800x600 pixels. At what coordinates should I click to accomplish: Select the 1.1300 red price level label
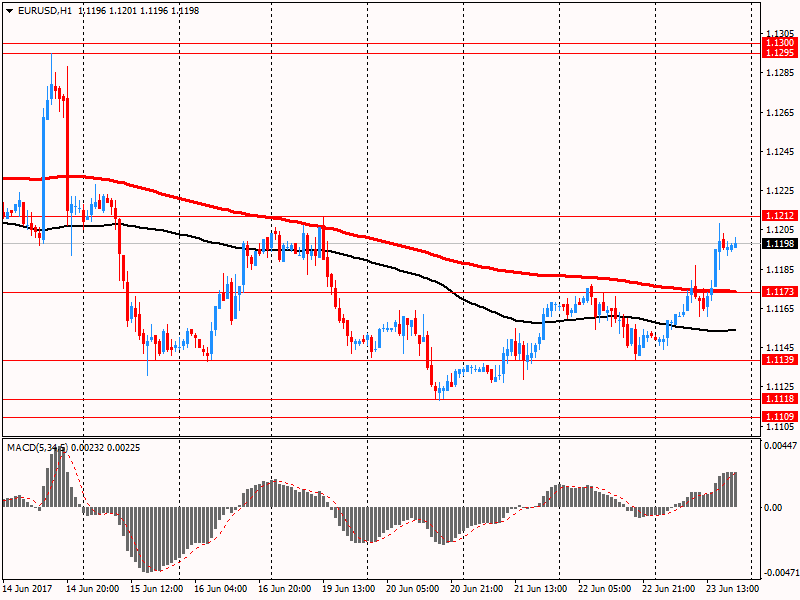780,43
